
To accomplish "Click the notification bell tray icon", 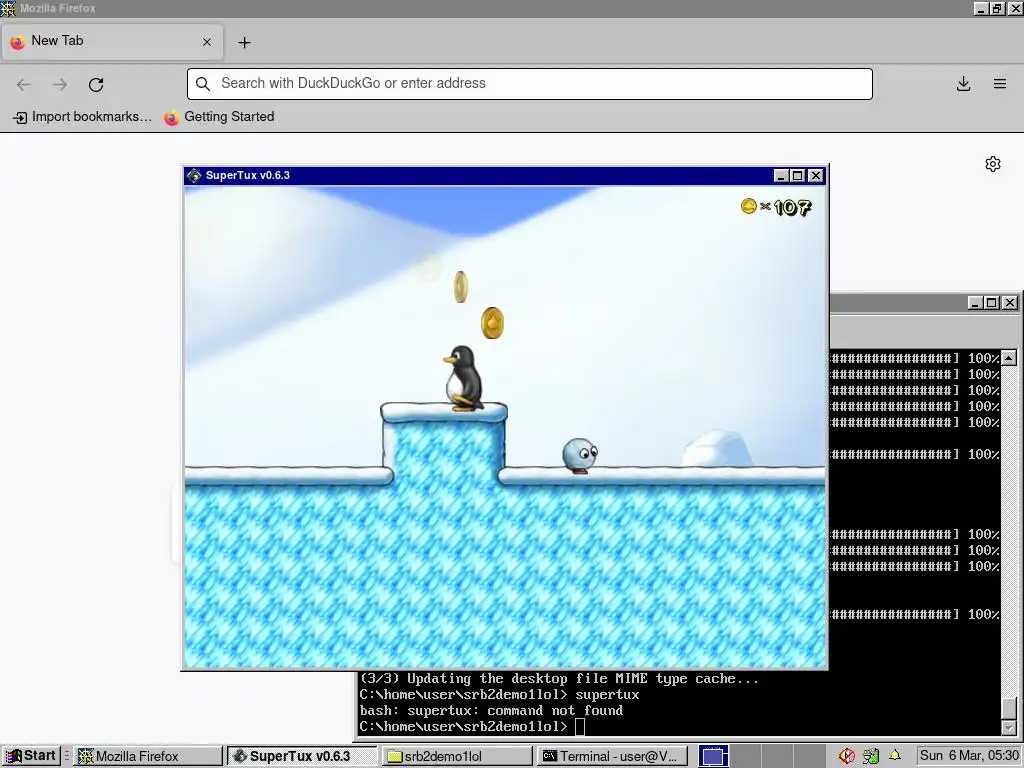I will 895,756.
